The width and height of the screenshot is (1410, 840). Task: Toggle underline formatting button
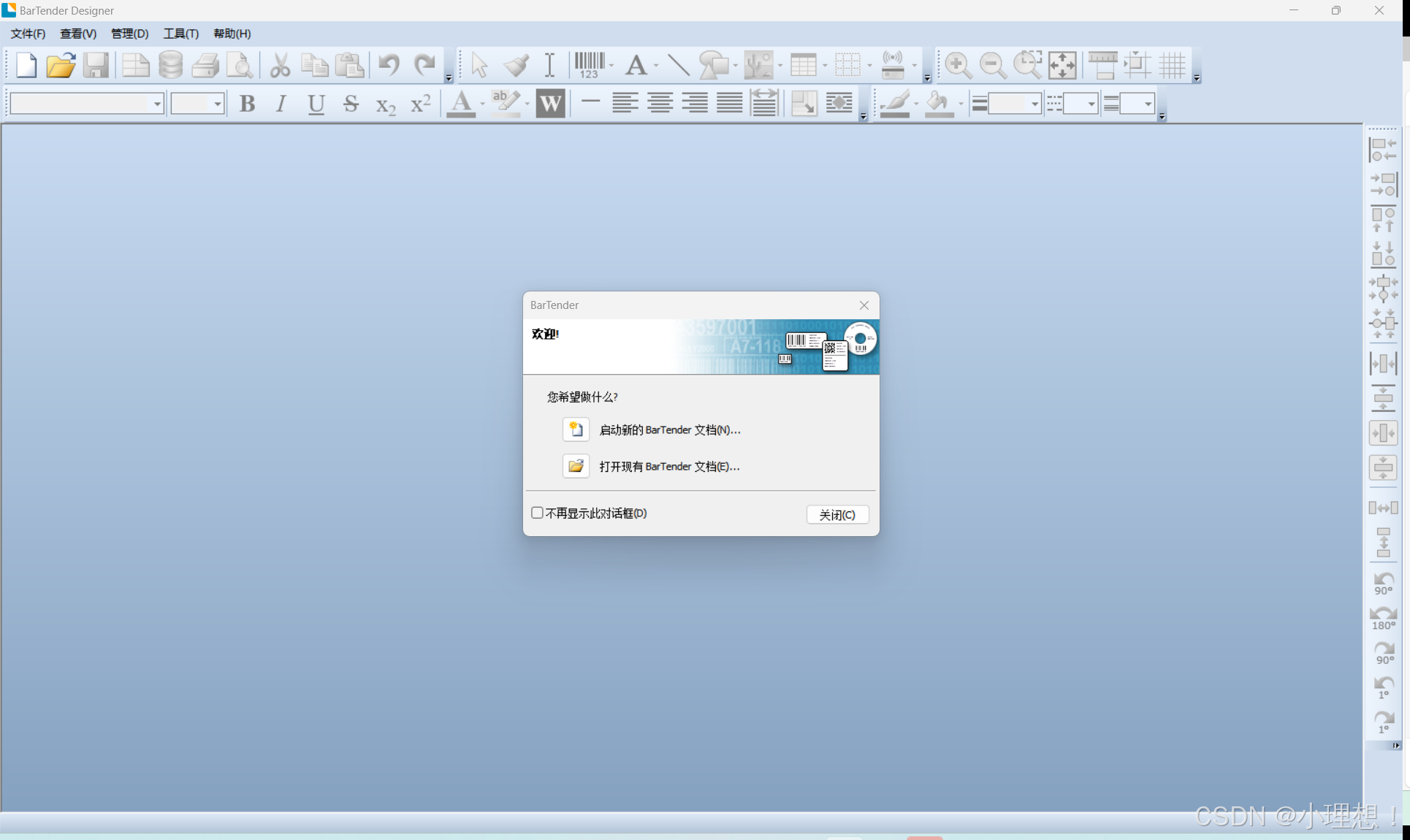316,104
